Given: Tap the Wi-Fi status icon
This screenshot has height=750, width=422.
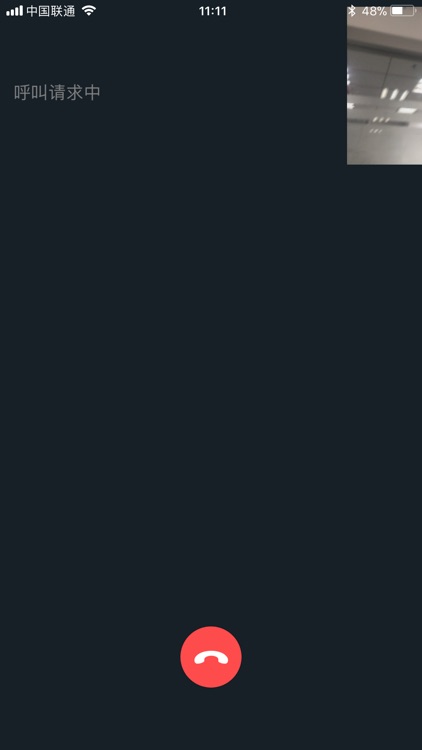Looking at the screenshot, I should pos(89,11).
